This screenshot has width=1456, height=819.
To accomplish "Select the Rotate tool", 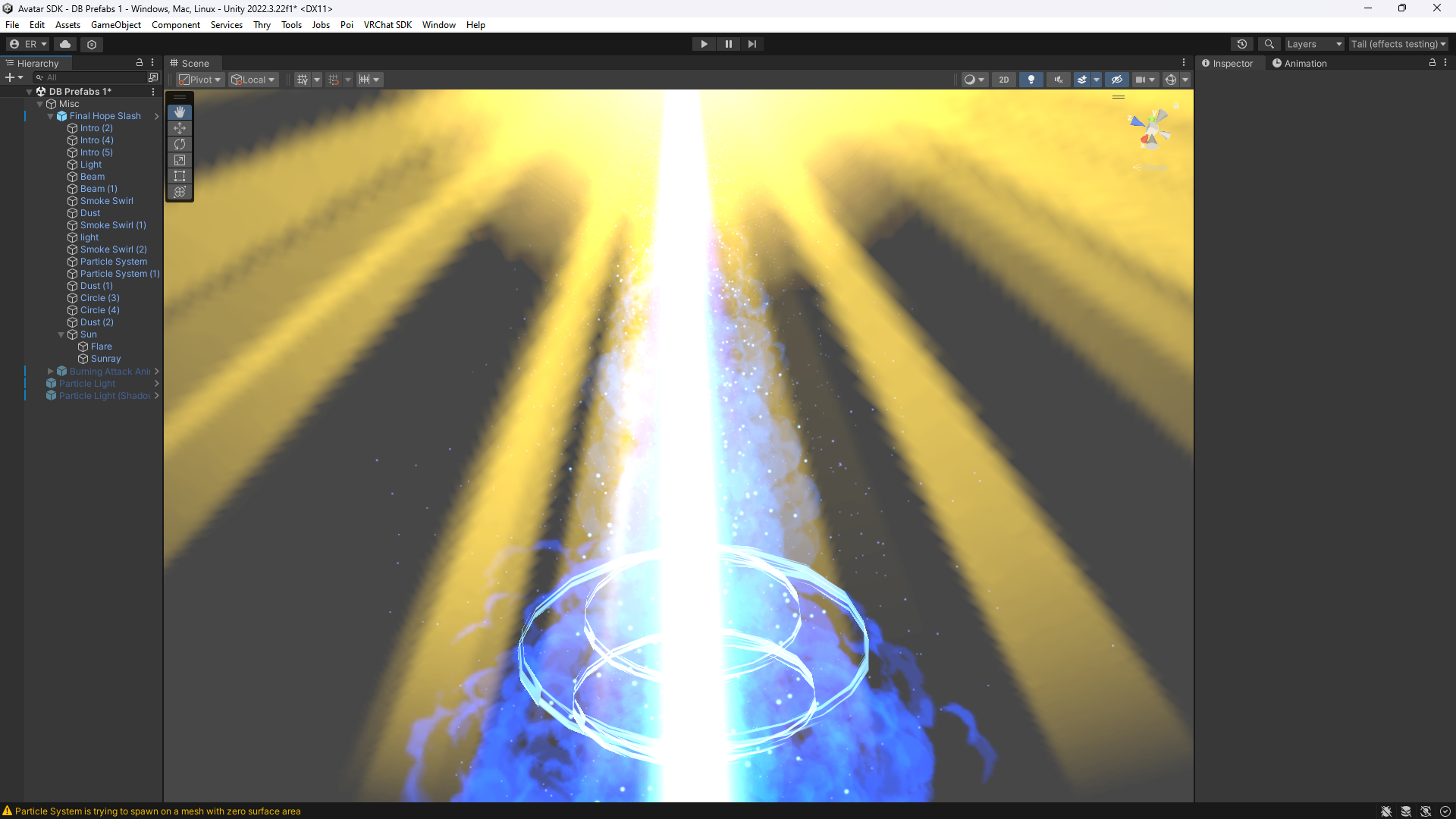I will [180, 144].
